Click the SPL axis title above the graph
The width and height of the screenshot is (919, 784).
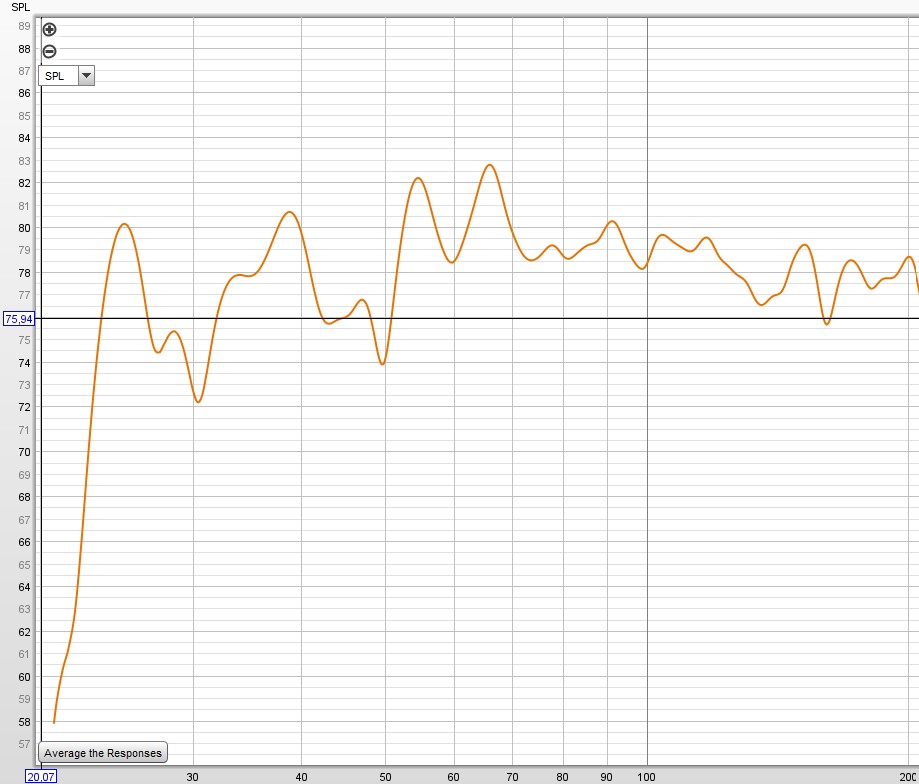20,7
